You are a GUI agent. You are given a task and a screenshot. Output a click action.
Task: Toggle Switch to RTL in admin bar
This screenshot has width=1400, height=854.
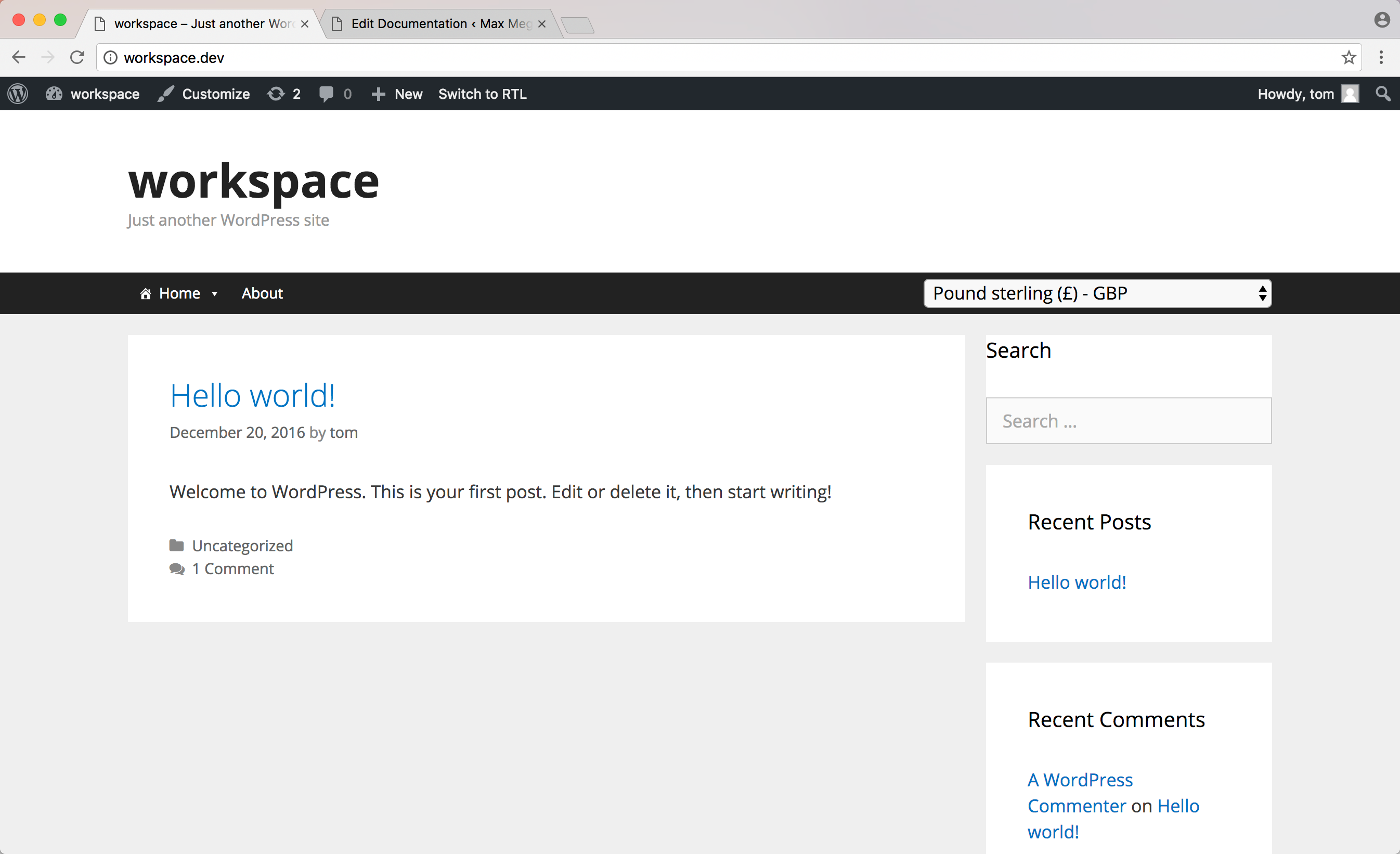(x=483, y=94)
